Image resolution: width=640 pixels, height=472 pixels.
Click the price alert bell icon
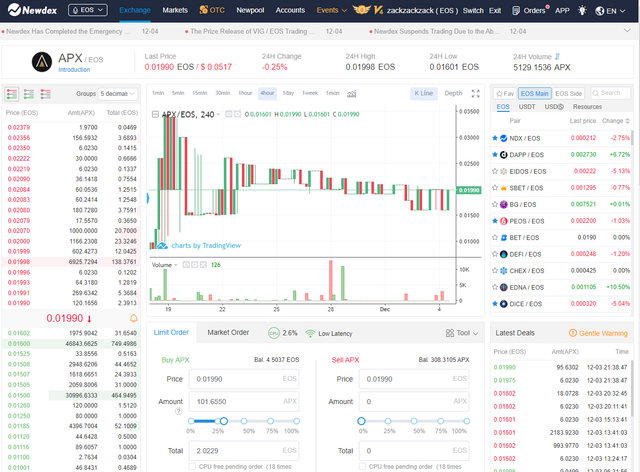pyautogui.click(x=133, y=318)
